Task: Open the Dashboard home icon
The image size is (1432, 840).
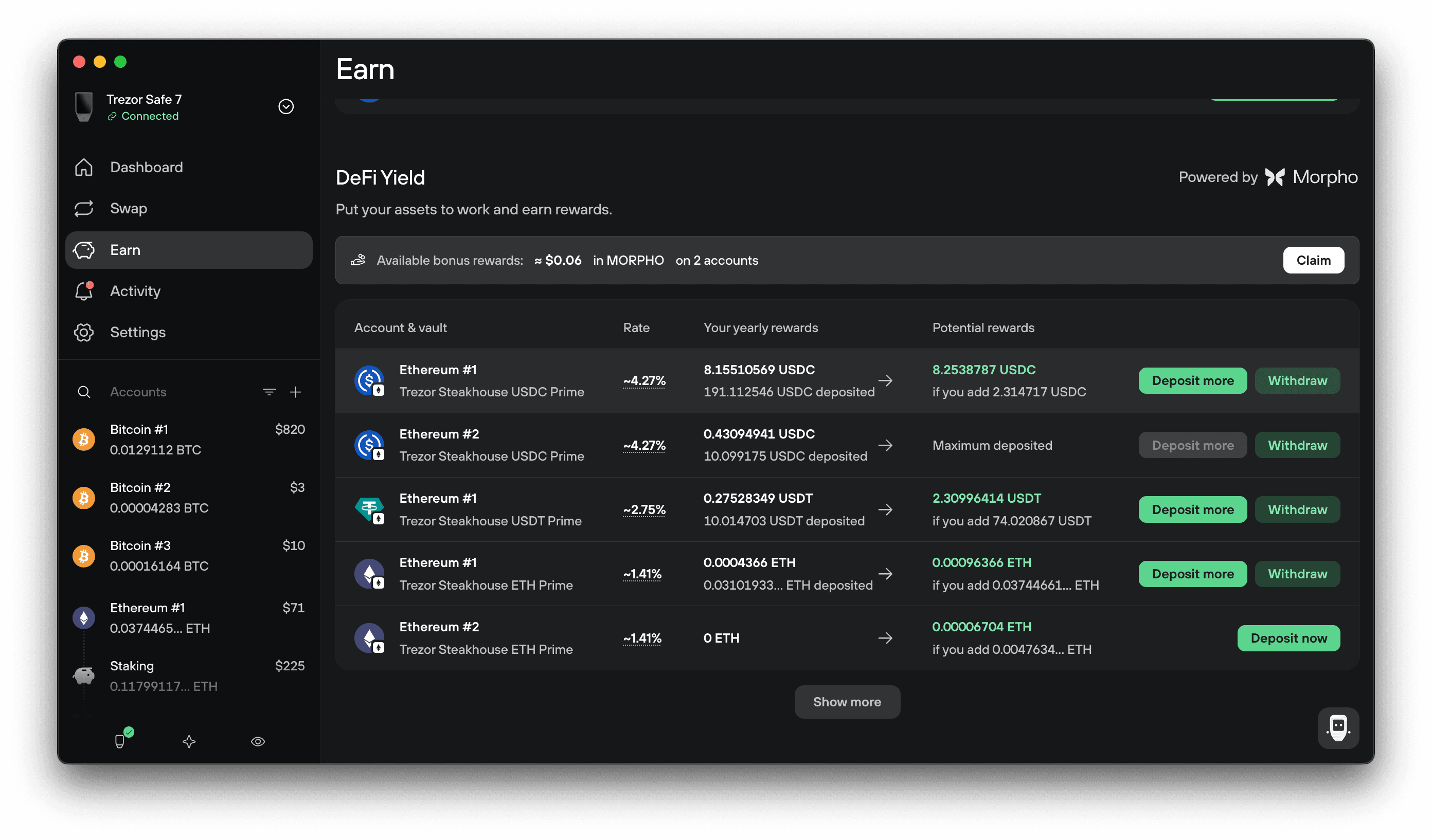Action: 83,167
